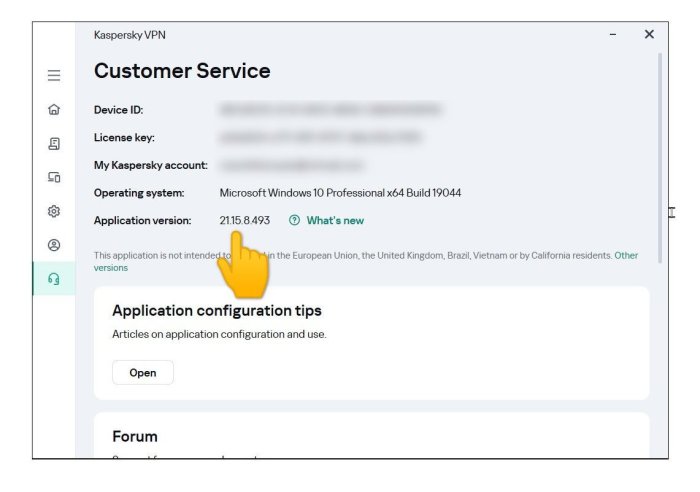Open Settings gear icon in sidebar
The width and height of the screenshot is (700, 492).
tap(54, 211)
